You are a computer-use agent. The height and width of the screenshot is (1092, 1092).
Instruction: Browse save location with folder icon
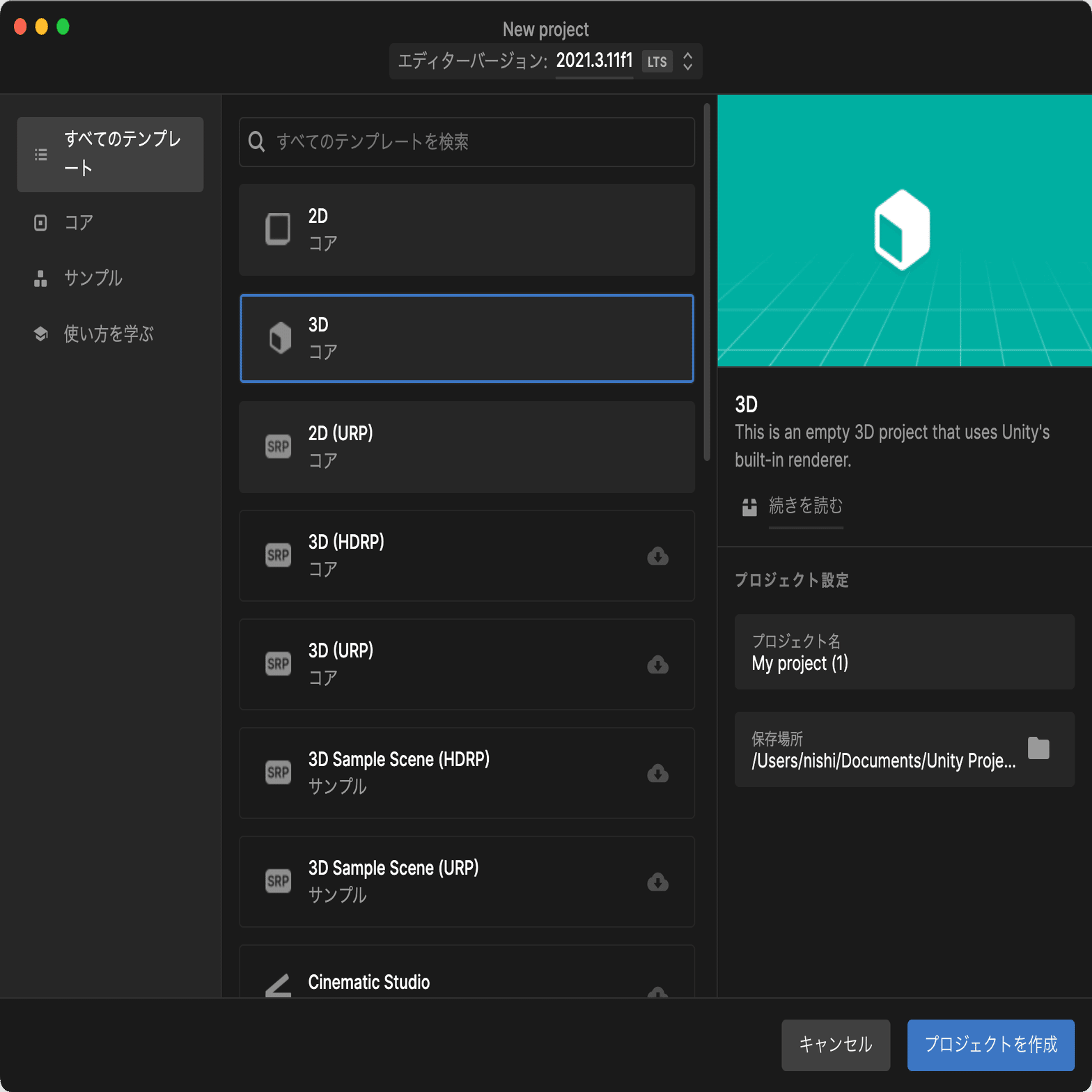point(1038,748)
